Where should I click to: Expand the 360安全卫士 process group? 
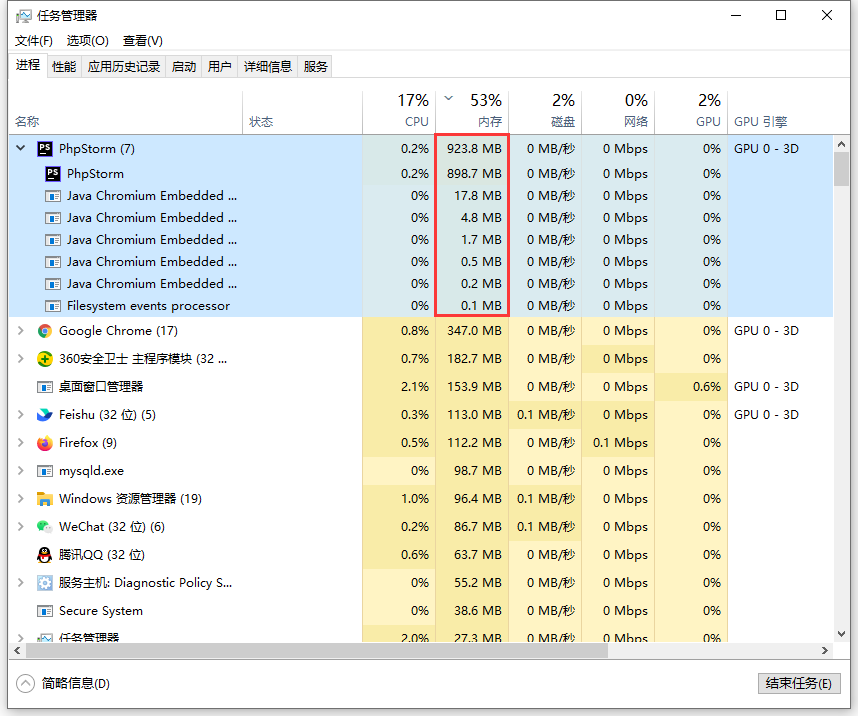point(21,359)
